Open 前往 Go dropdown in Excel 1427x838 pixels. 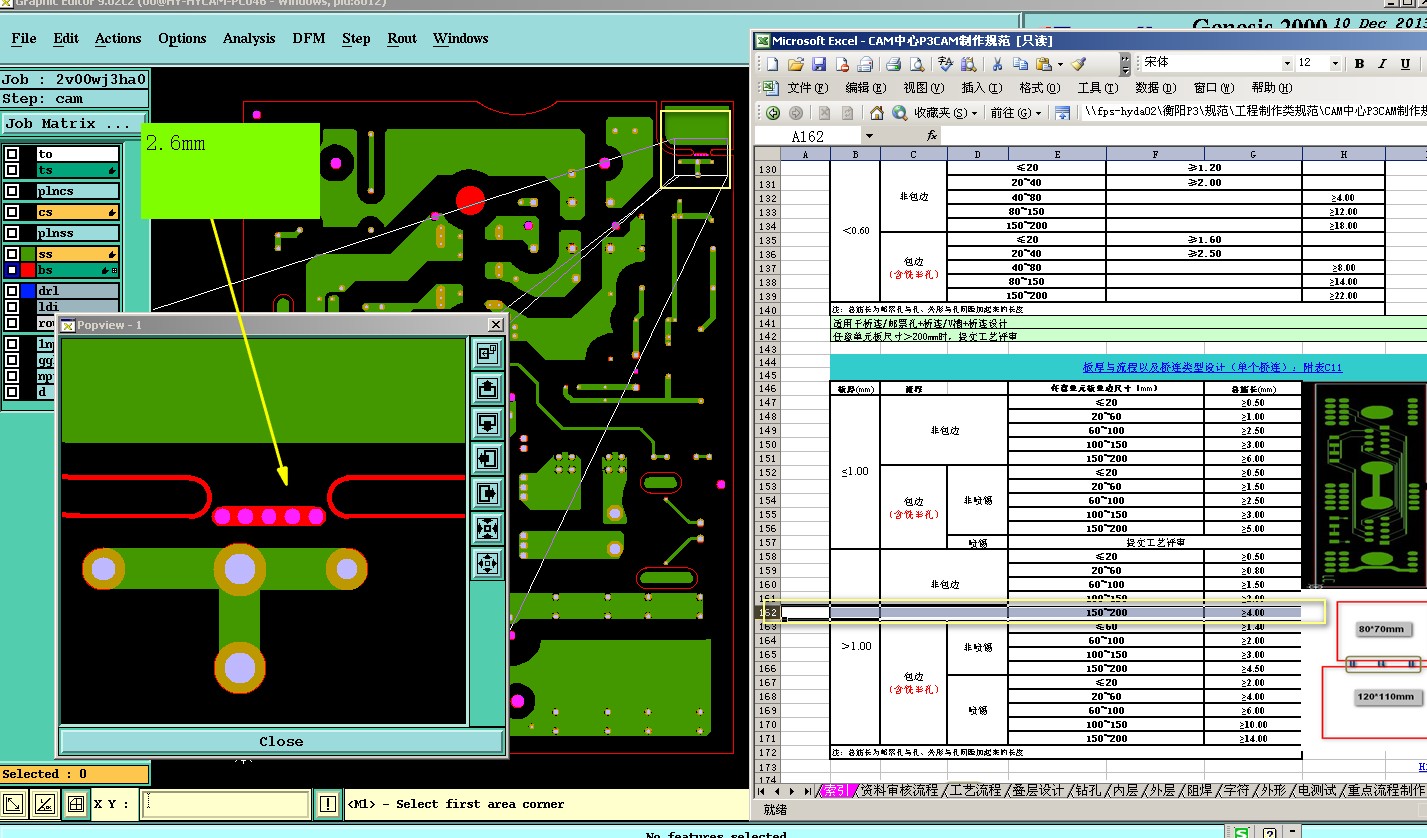pyautogui.click(x=1016, y=113)
